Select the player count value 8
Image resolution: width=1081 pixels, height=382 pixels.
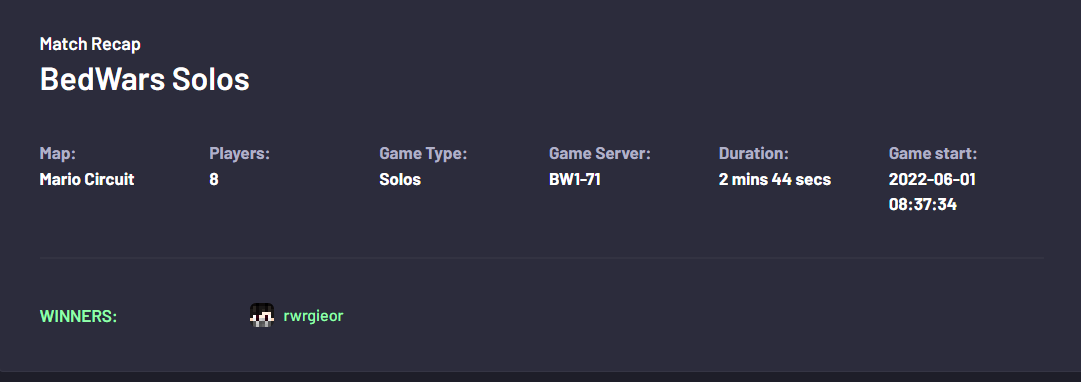point(214,179)
